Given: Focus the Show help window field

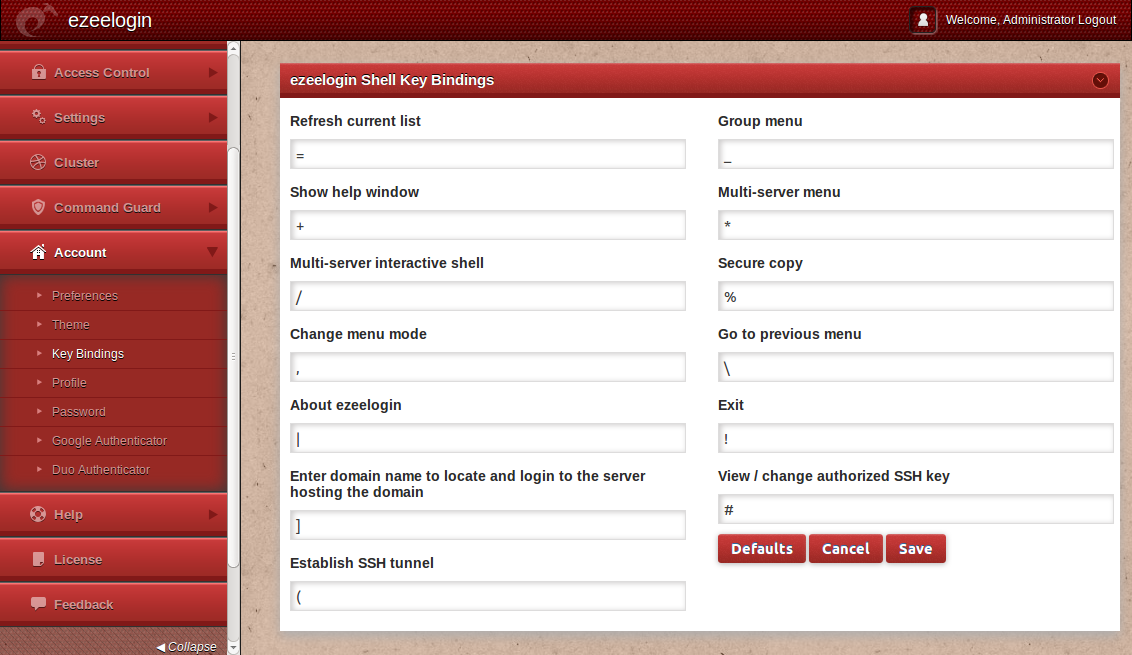Looking at the screenshot, I should 488,225.
